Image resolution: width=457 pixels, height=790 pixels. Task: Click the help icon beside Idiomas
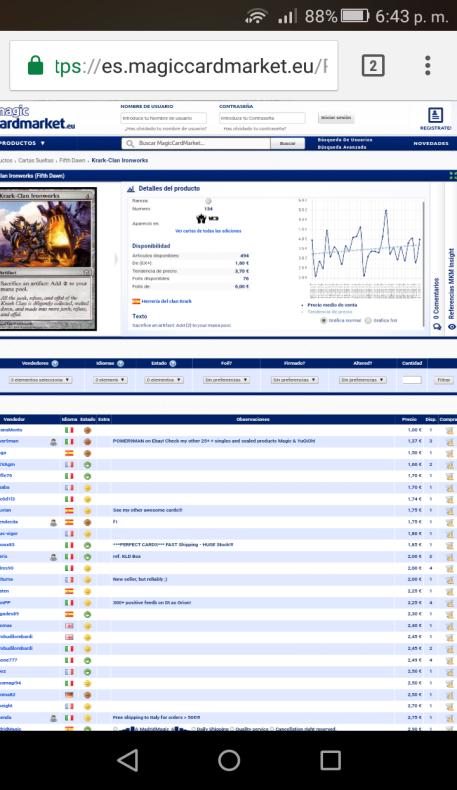(120, 363)
